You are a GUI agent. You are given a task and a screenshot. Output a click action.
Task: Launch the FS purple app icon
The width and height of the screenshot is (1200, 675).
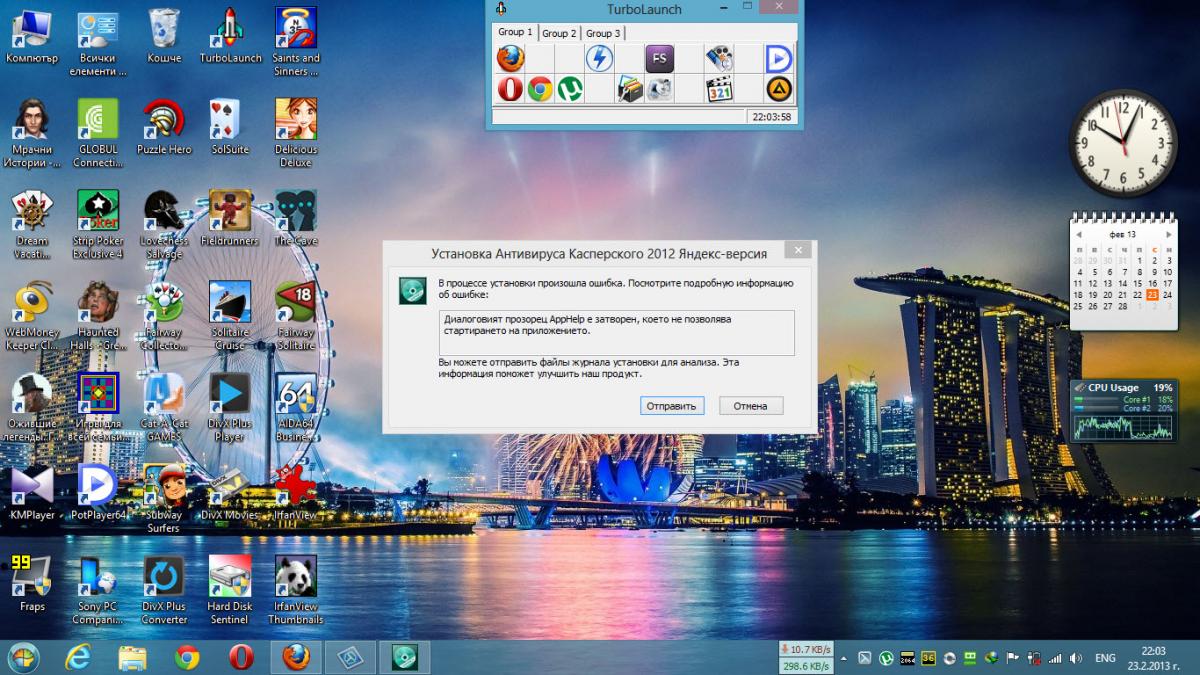[x=659, y=58]
